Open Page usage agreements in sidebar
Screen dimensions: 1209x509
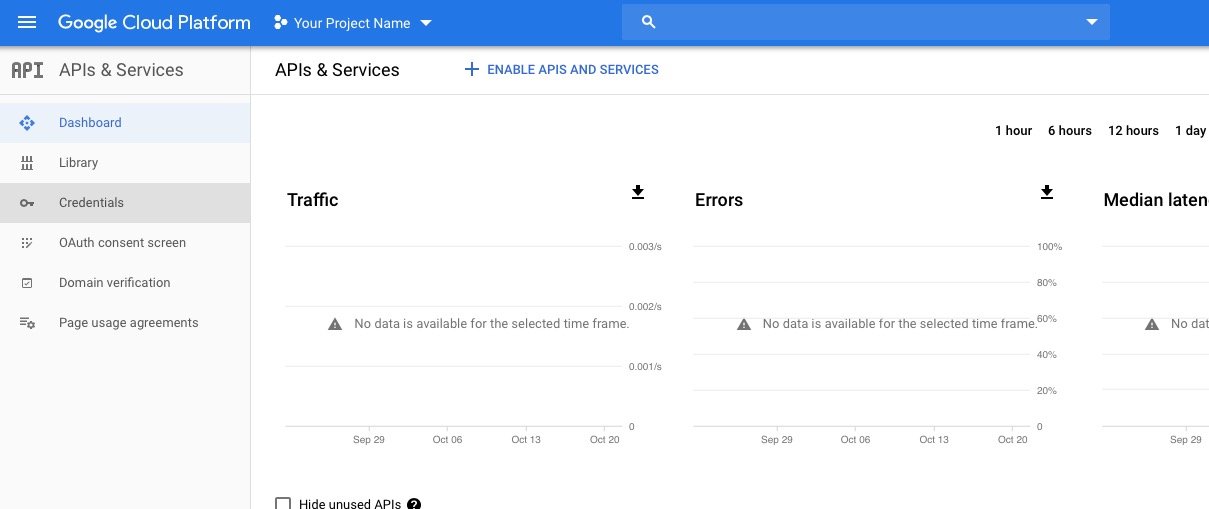(x=125, y=323)
